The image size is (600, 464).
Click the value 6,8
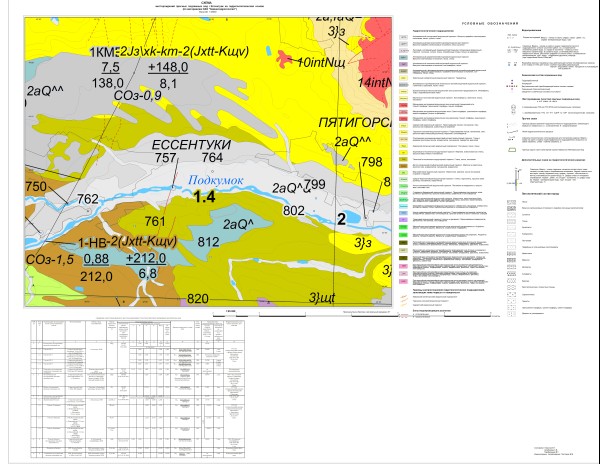(147, 274)
